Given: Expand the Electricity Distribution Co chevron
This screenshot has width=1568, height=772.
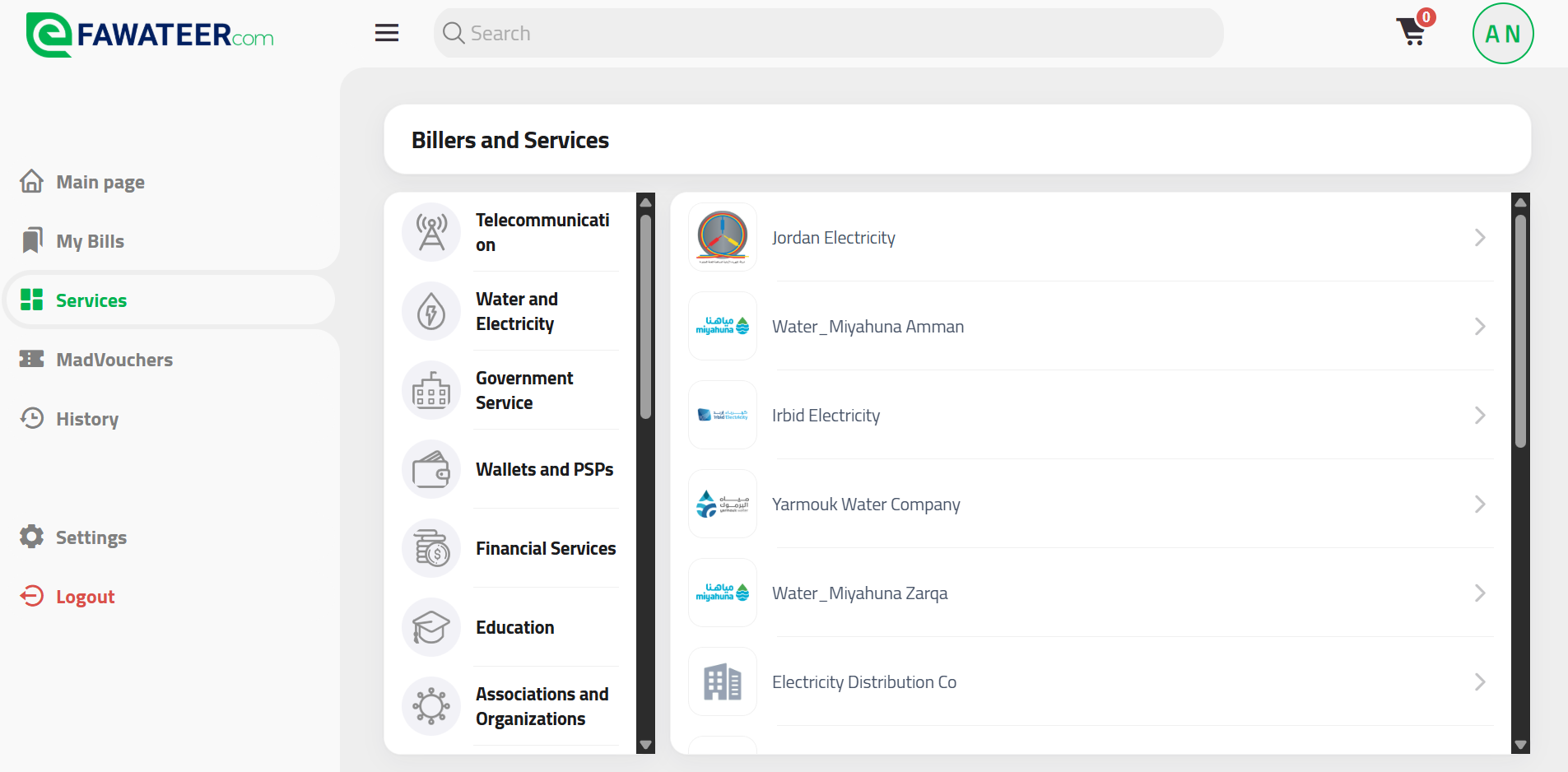Looking at the screenshot, I should [x=1480, y=682].
